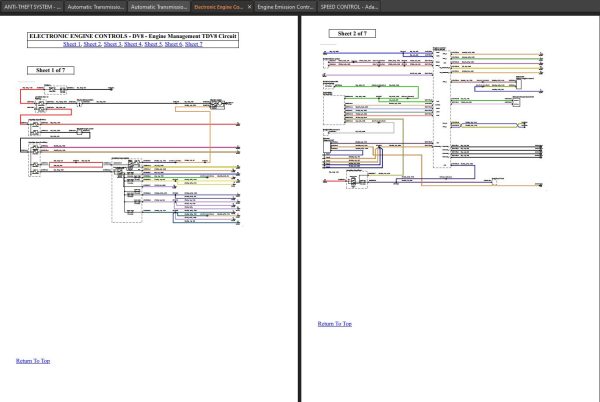This screenshot has width=600, height=402.
Task: Click the 'Sheet 1 of 7' header box
Action: [50, 71]
